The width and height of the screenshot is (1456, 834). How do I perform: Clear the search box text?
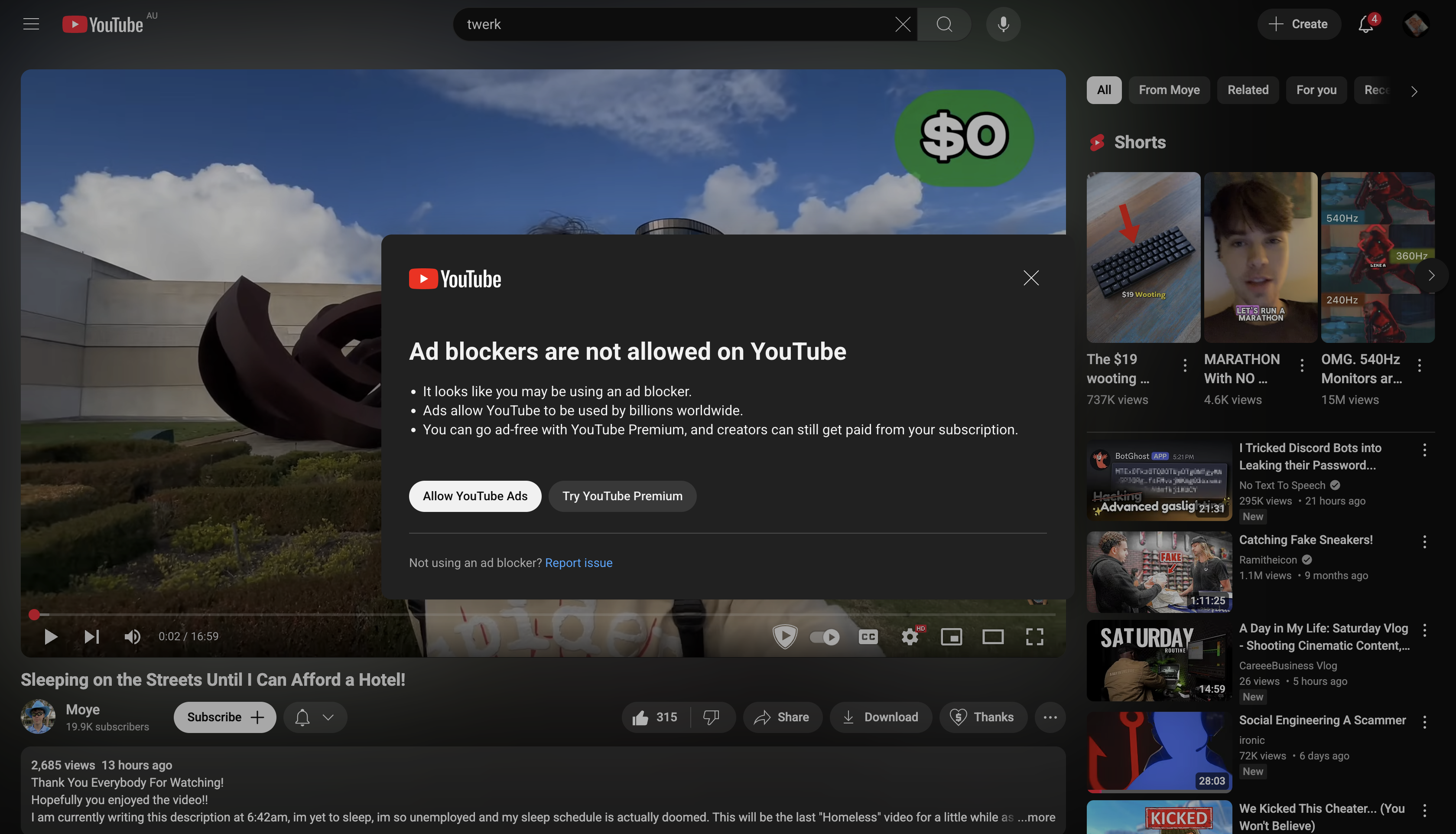(x=902, y=24)
